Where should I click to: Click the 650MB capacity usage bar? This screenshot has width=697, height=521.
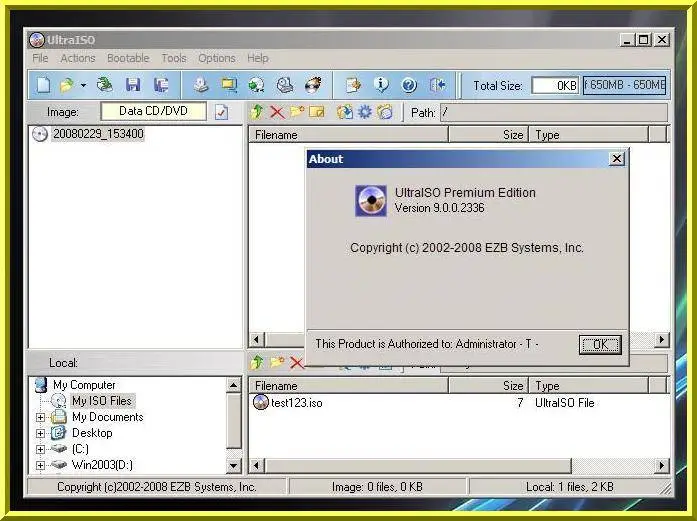pos(625,85)
